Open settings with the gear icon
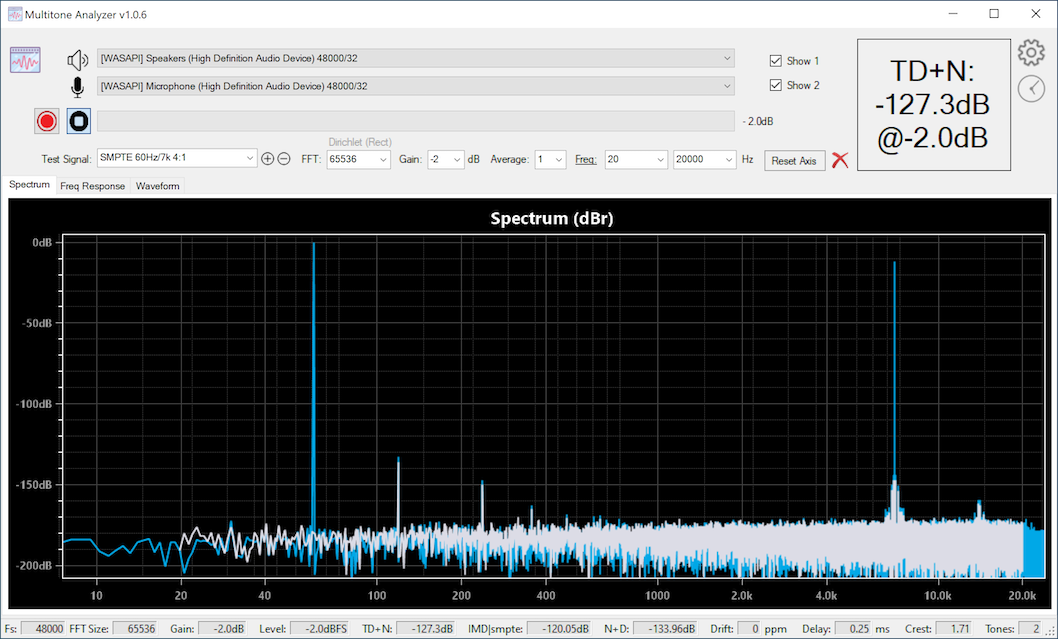Image resolution: width=1058 pixels, height=639 pixels. click(1031, 53)
